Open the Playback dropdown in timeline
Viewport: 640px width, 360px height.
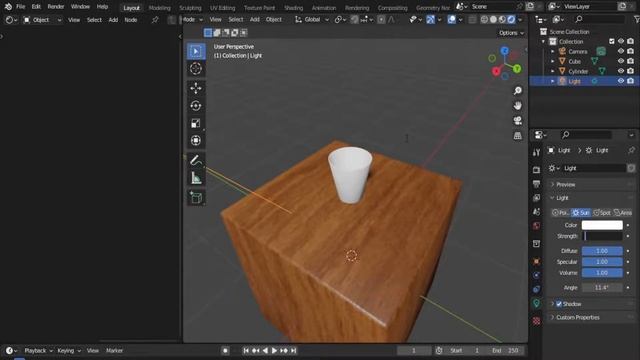point(38,351)
